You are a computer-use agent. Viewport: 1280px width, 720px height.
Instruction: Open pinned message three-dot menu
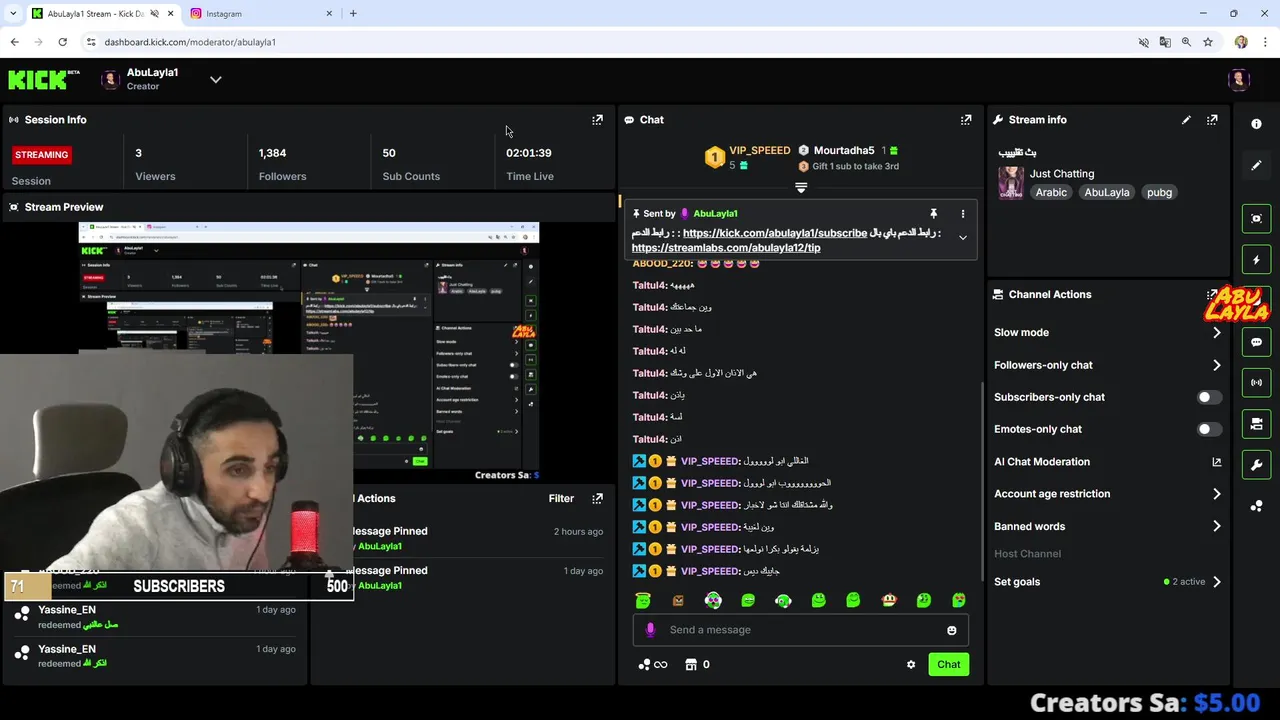coord(963,214)
